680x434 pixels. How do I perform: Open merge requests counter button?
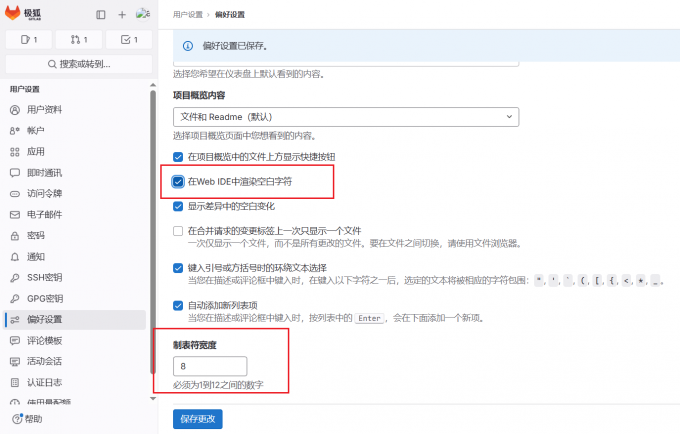[79, 39]
